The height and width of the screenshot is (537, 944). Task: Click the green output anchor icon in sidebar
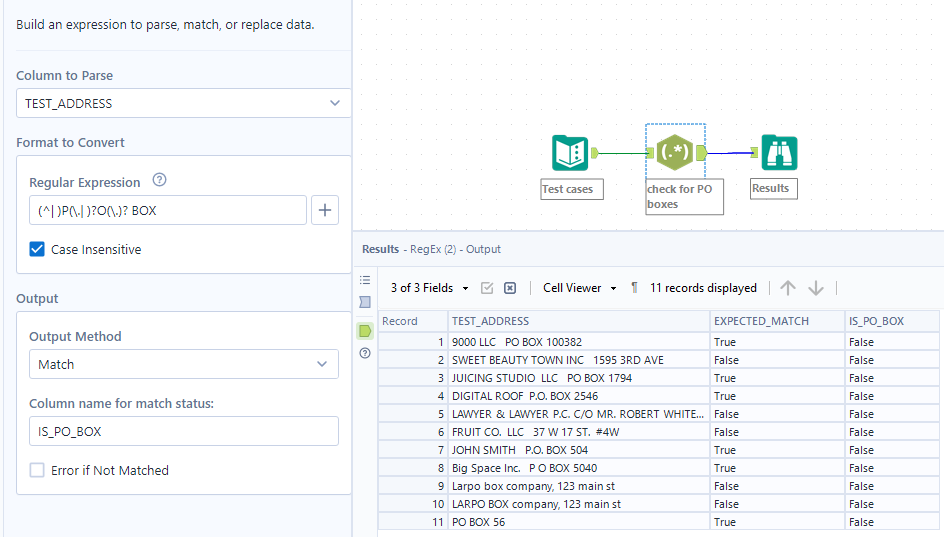tap(365, 330)
